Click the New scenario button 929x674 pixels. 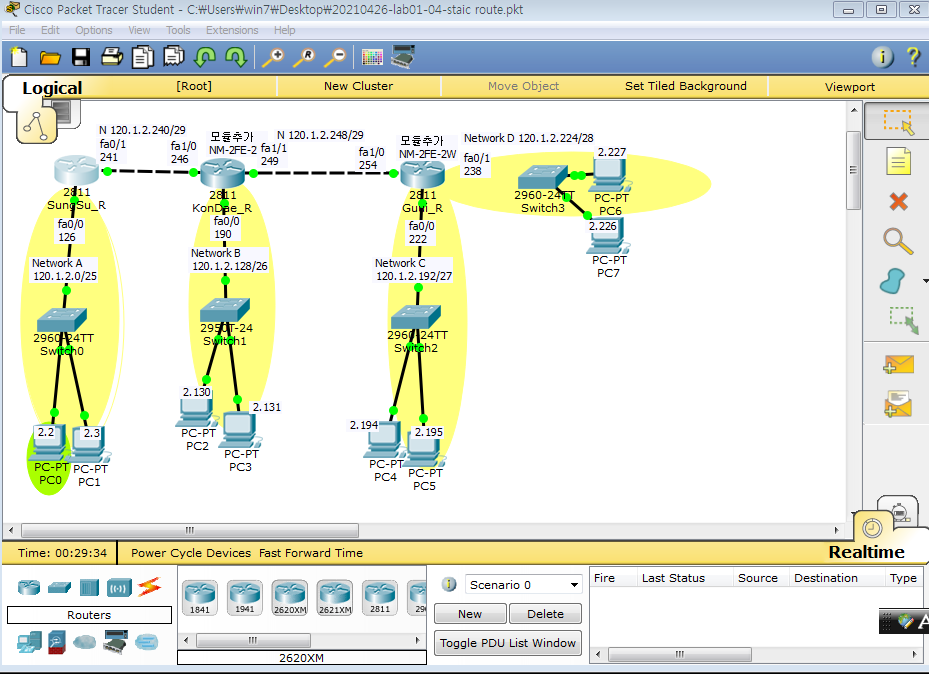pyautogui.click(x=470, y=614)
